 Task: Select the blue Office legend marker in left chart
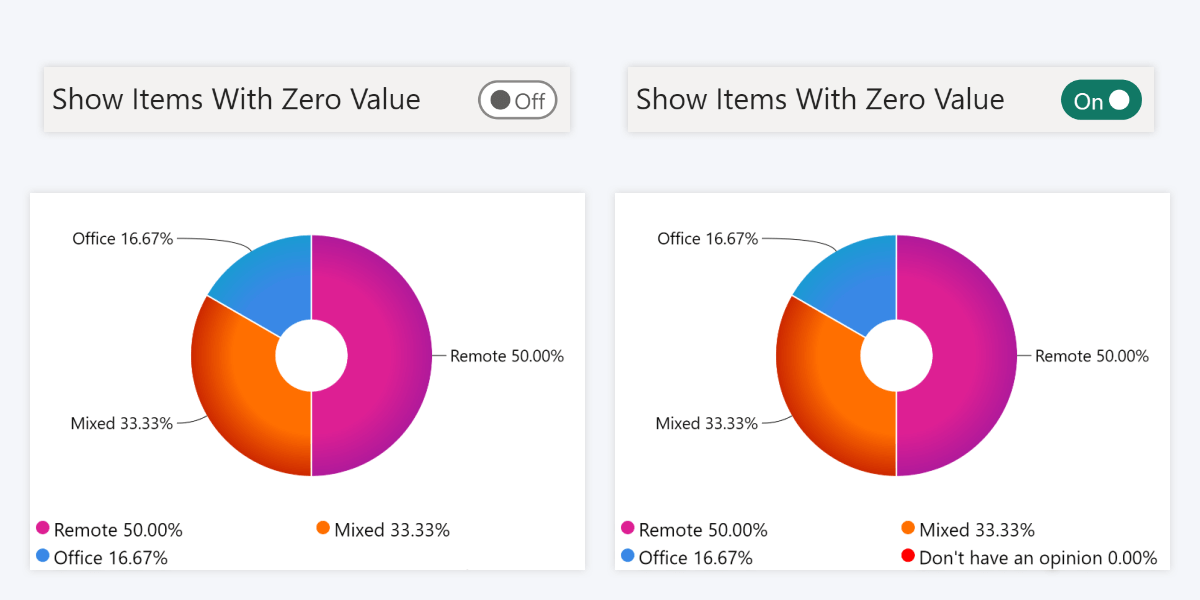(42, 558)
